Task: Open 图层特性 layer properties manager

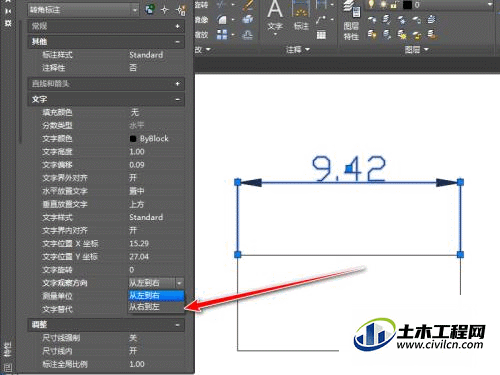Action: point(351,21)
